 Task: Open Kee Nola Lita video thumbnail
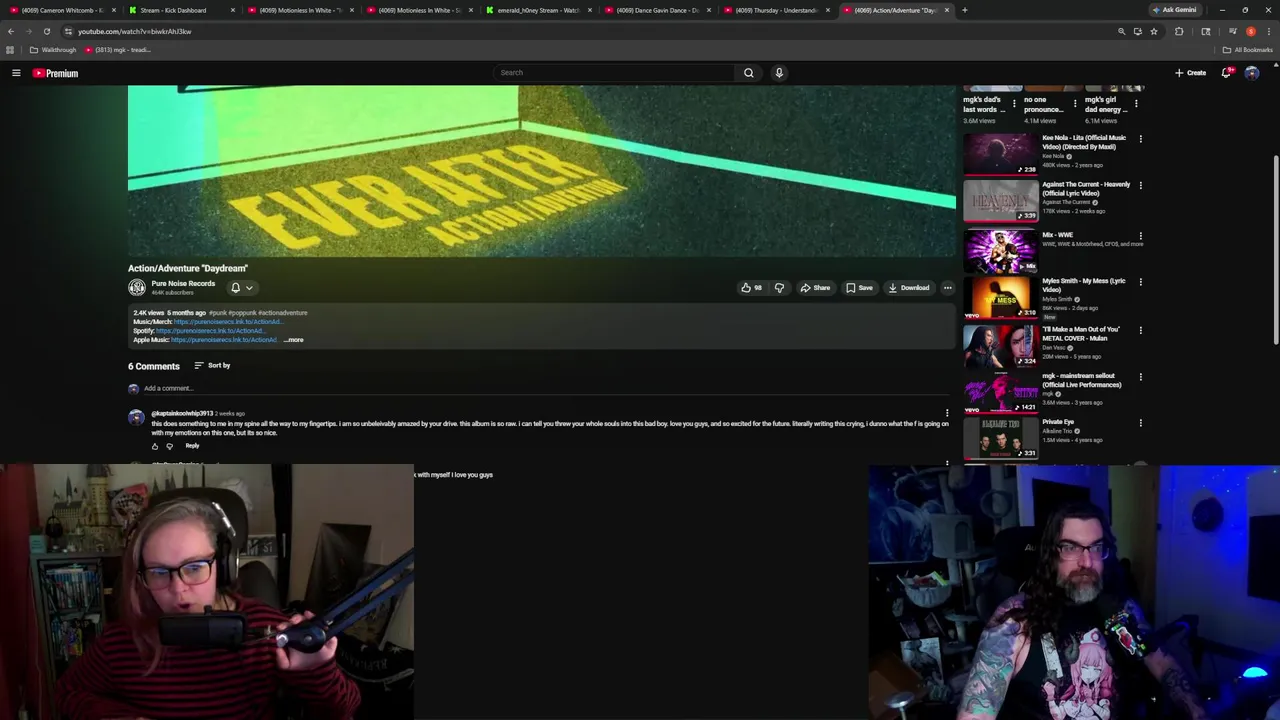pos(1000,153)
